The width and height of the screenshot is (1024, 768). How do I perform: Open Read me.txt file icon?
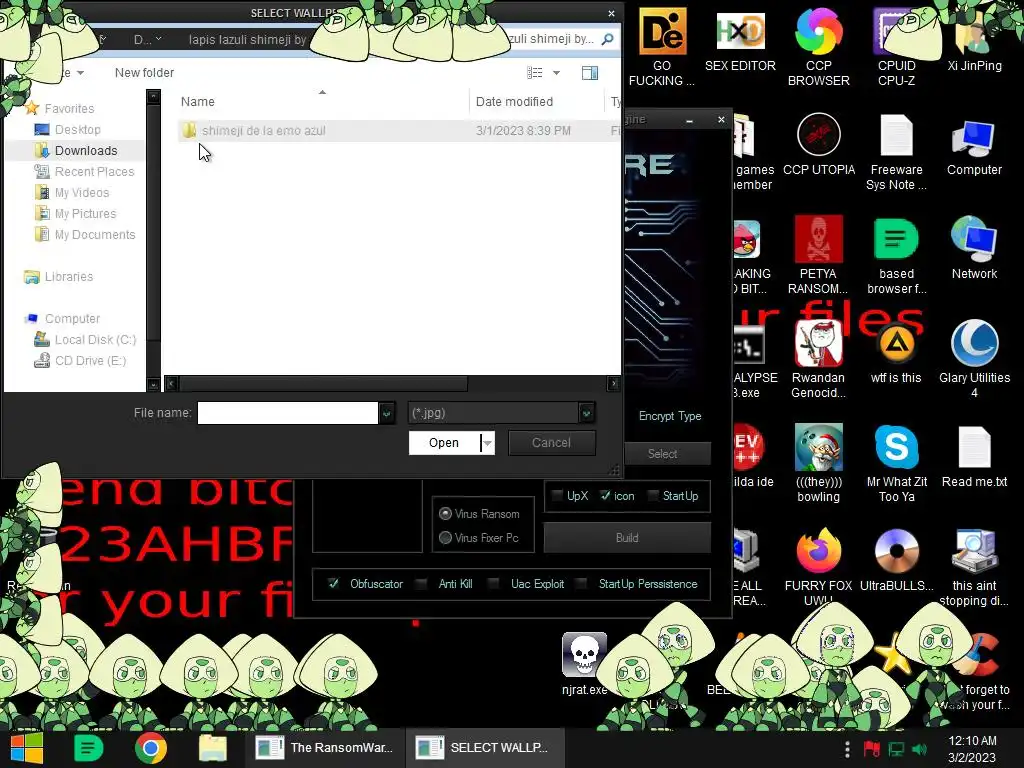click(974, 456)
